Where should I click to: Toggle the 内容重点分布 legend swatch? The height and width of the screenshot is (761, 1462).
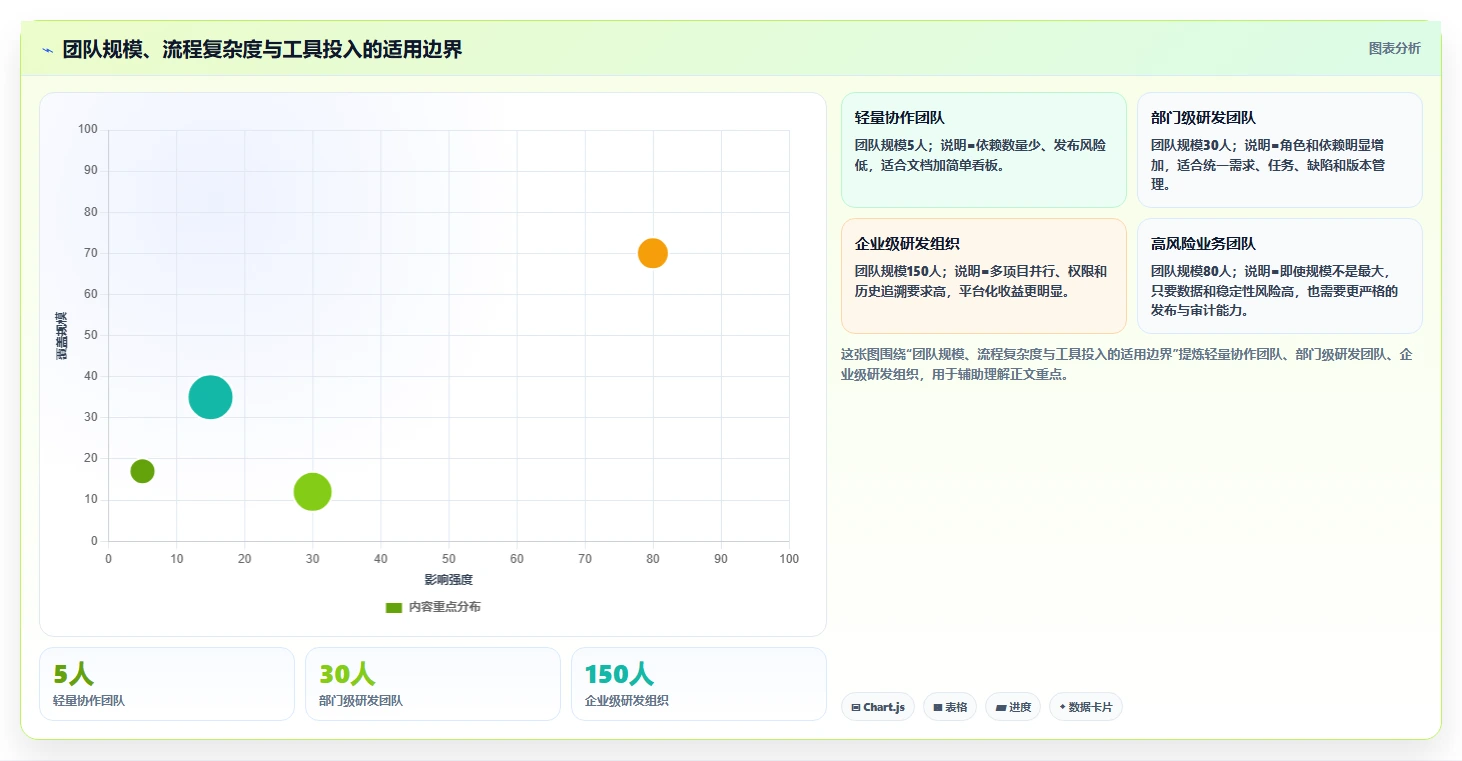tap(394, 607)
